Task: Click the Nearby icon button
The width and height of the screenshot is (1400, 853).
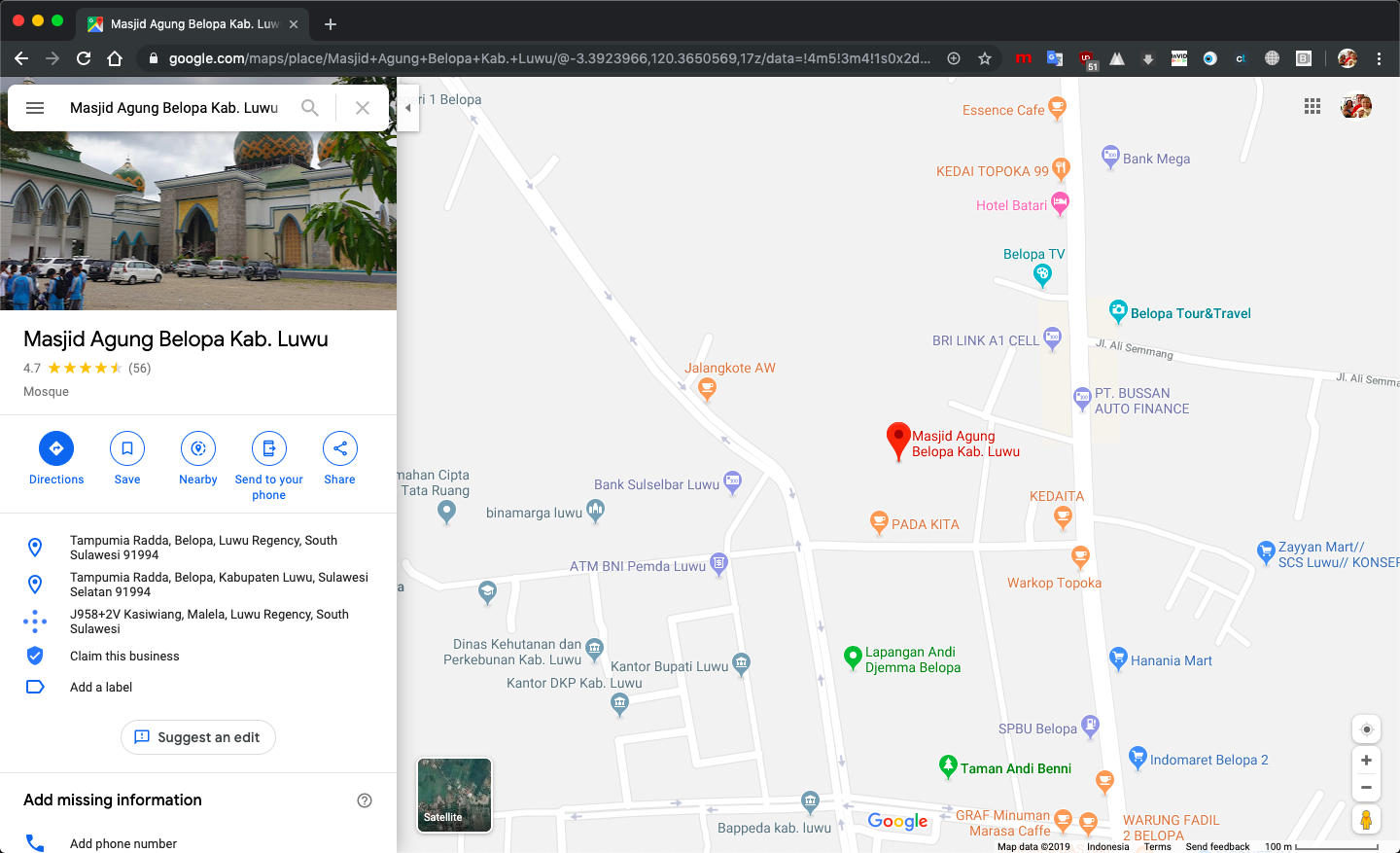Action: [x=198, y=448]
